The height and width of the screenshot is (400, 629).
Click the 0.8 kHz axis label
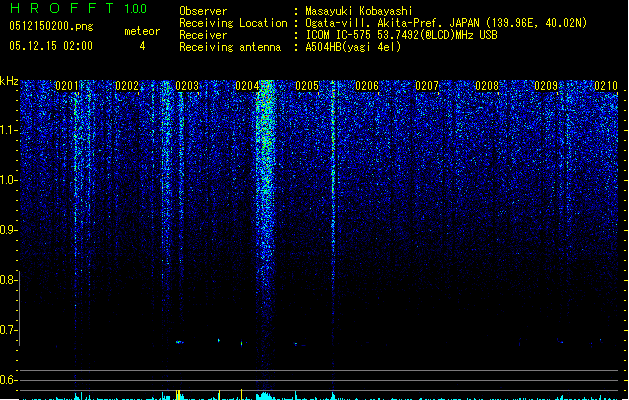click(x=8, y=280)
